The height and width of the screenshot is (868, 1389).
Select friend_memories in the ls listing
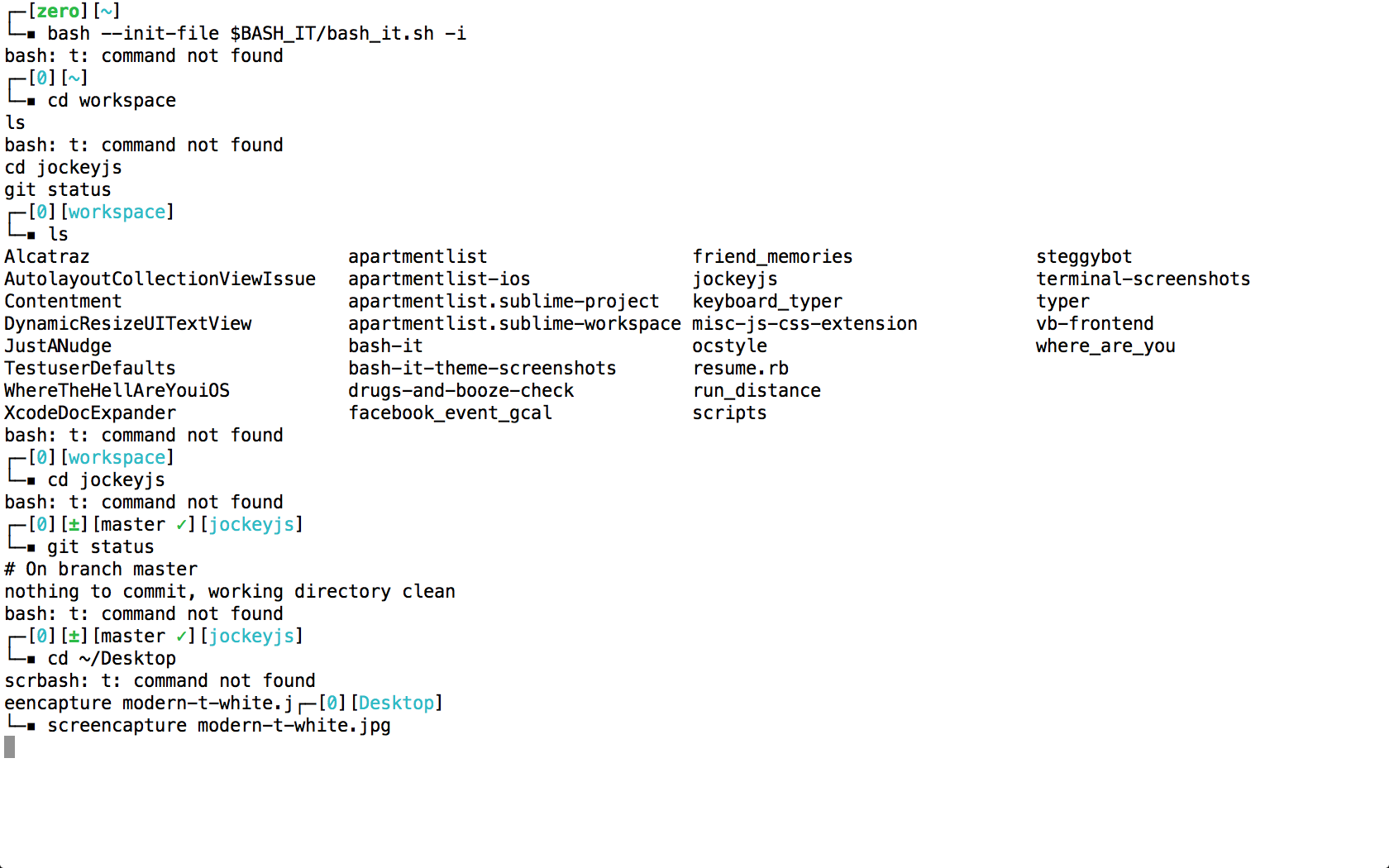coord(772,256)
